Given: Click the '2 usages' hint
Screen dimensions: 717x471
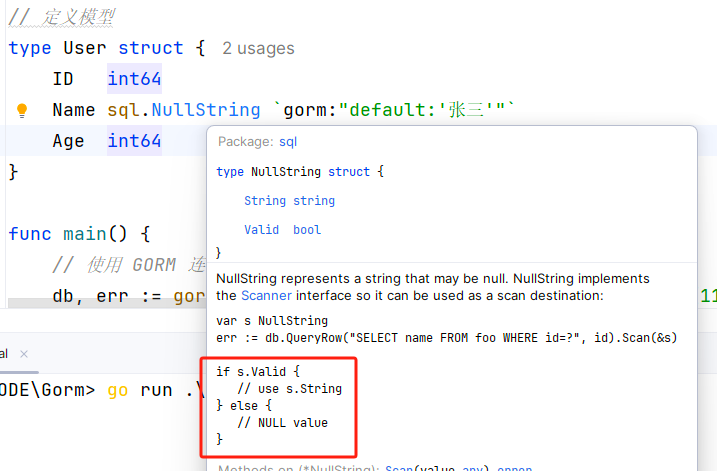Looking at the screenshot, I should pos(258,48).
